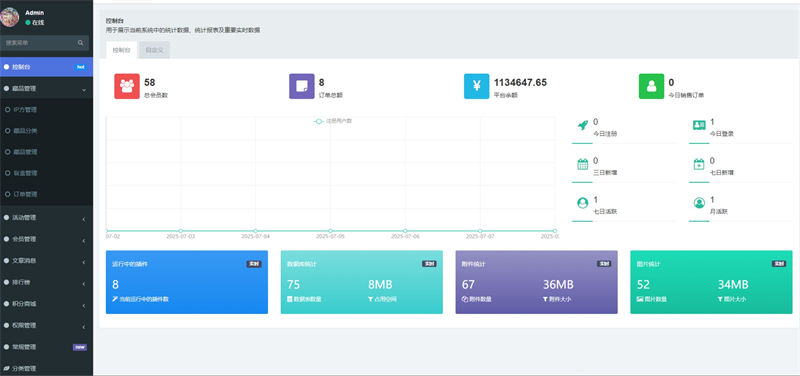Click the icon beside 附件数量
The image size is (800, 376).
coord(464,299)
